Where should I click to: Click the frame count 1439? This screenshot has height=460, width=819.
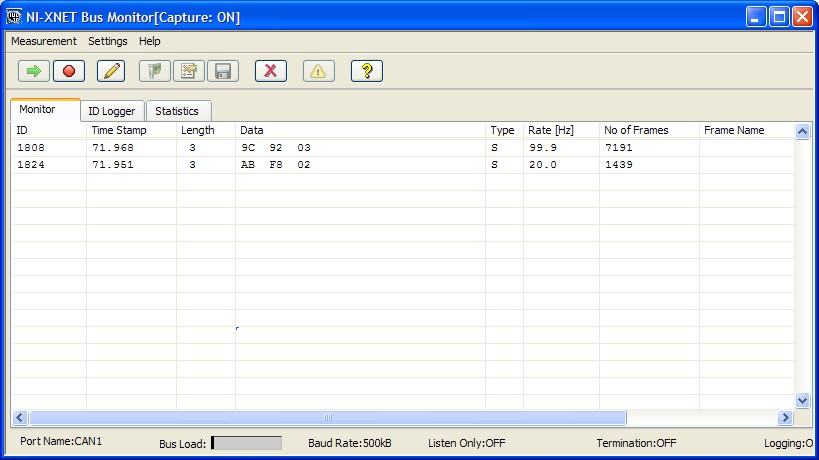(619, 165)
